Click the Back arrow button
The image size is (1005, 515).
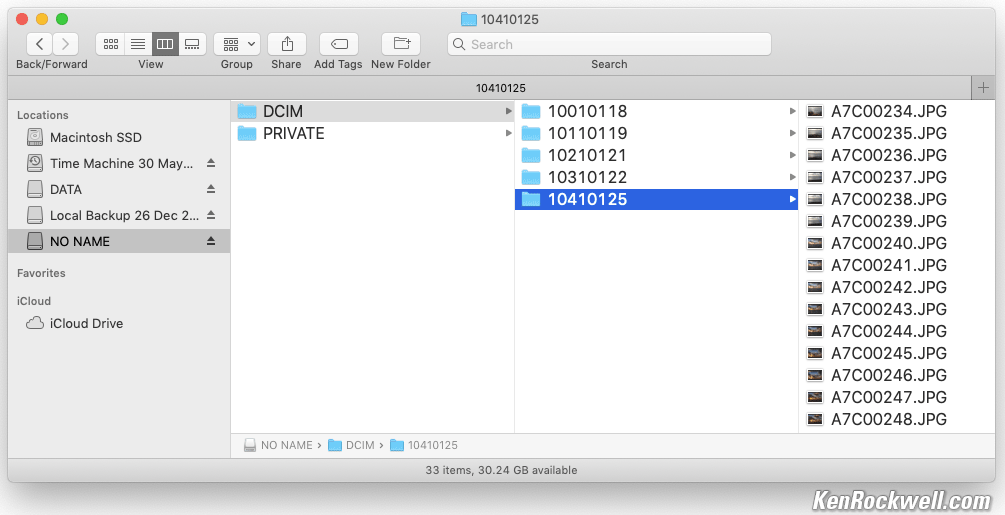[x=39, y=44]
